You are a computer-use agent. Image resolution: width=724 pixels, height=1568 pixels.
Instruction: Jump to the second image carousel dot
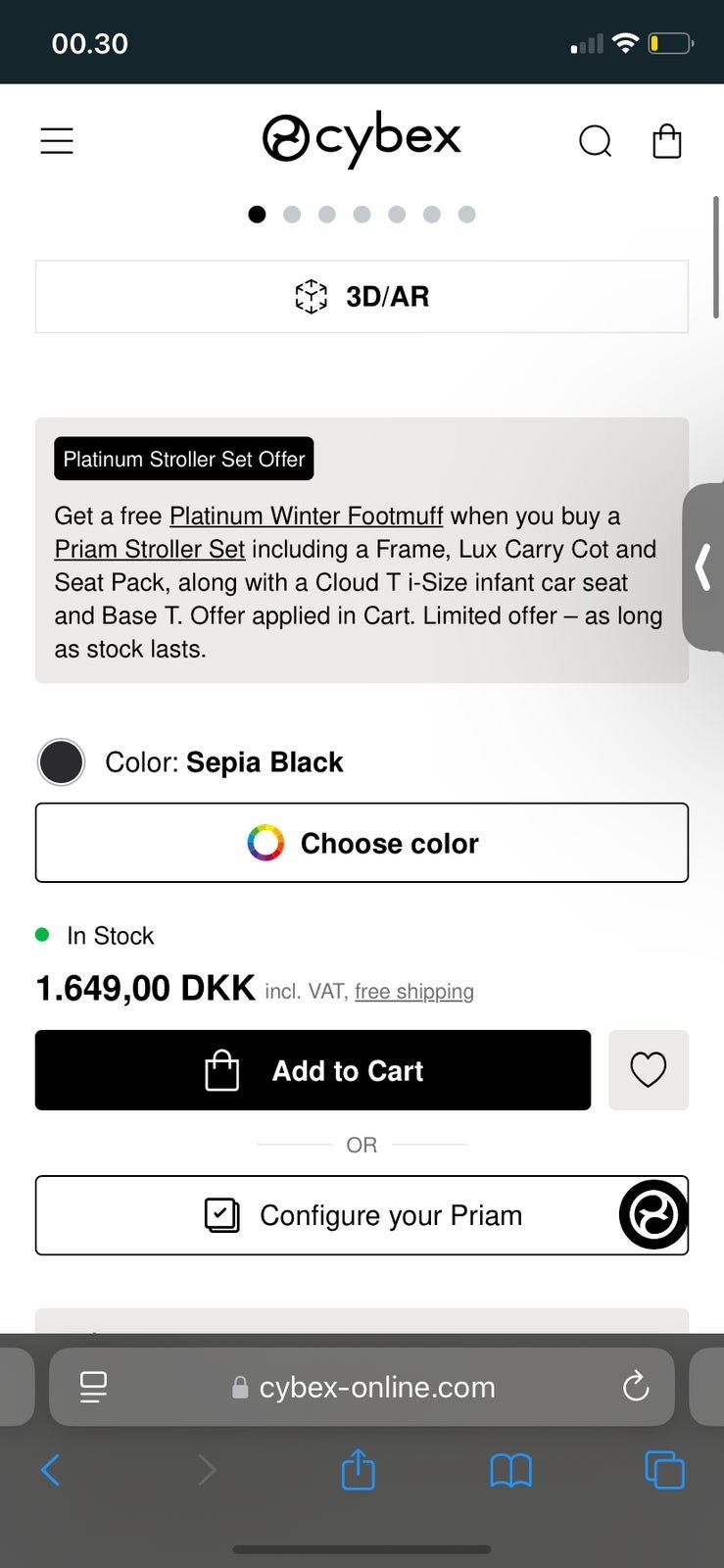click(x=292, y=215)
